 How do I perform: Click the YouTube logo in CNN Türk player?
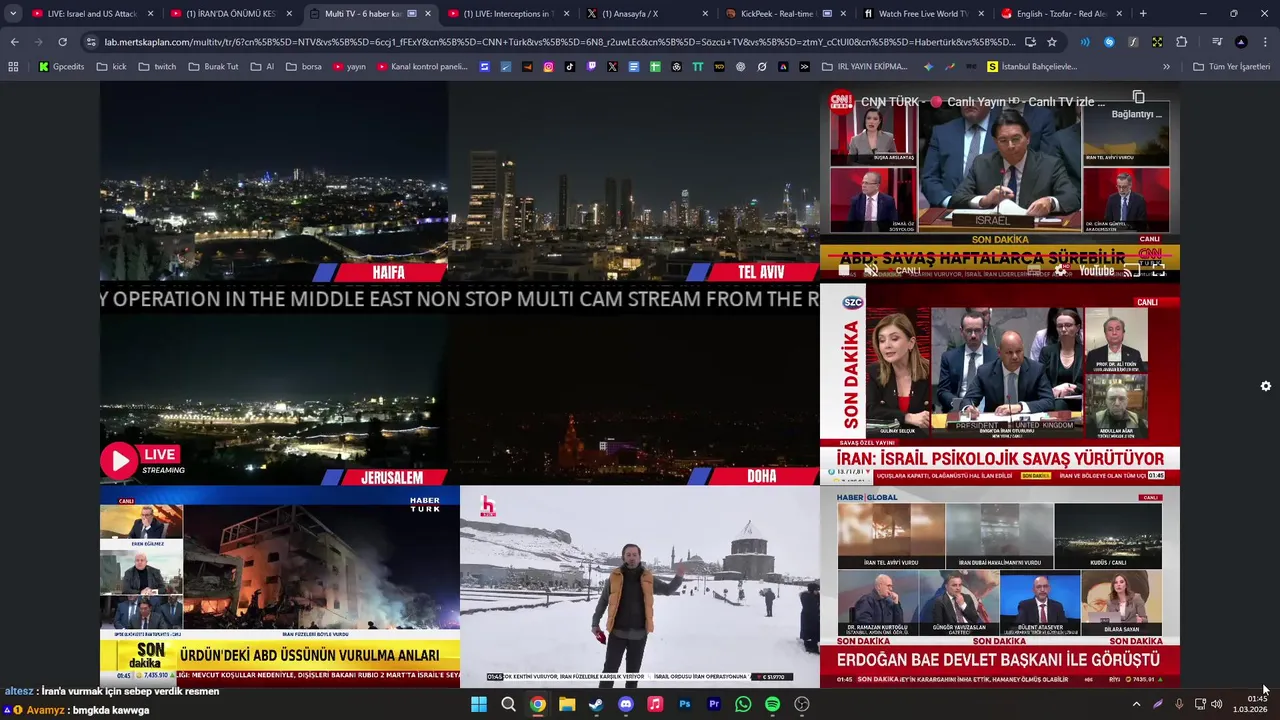point(1096,270)
